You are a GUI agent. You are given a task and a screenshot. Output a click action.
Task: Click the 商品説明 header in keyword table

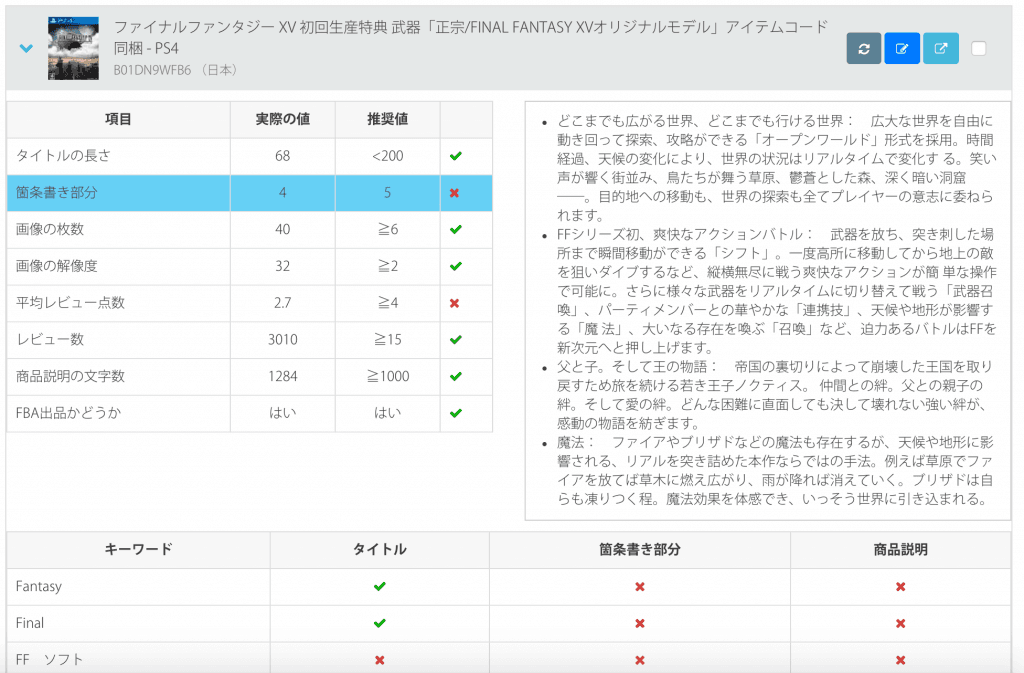point(901,550)
